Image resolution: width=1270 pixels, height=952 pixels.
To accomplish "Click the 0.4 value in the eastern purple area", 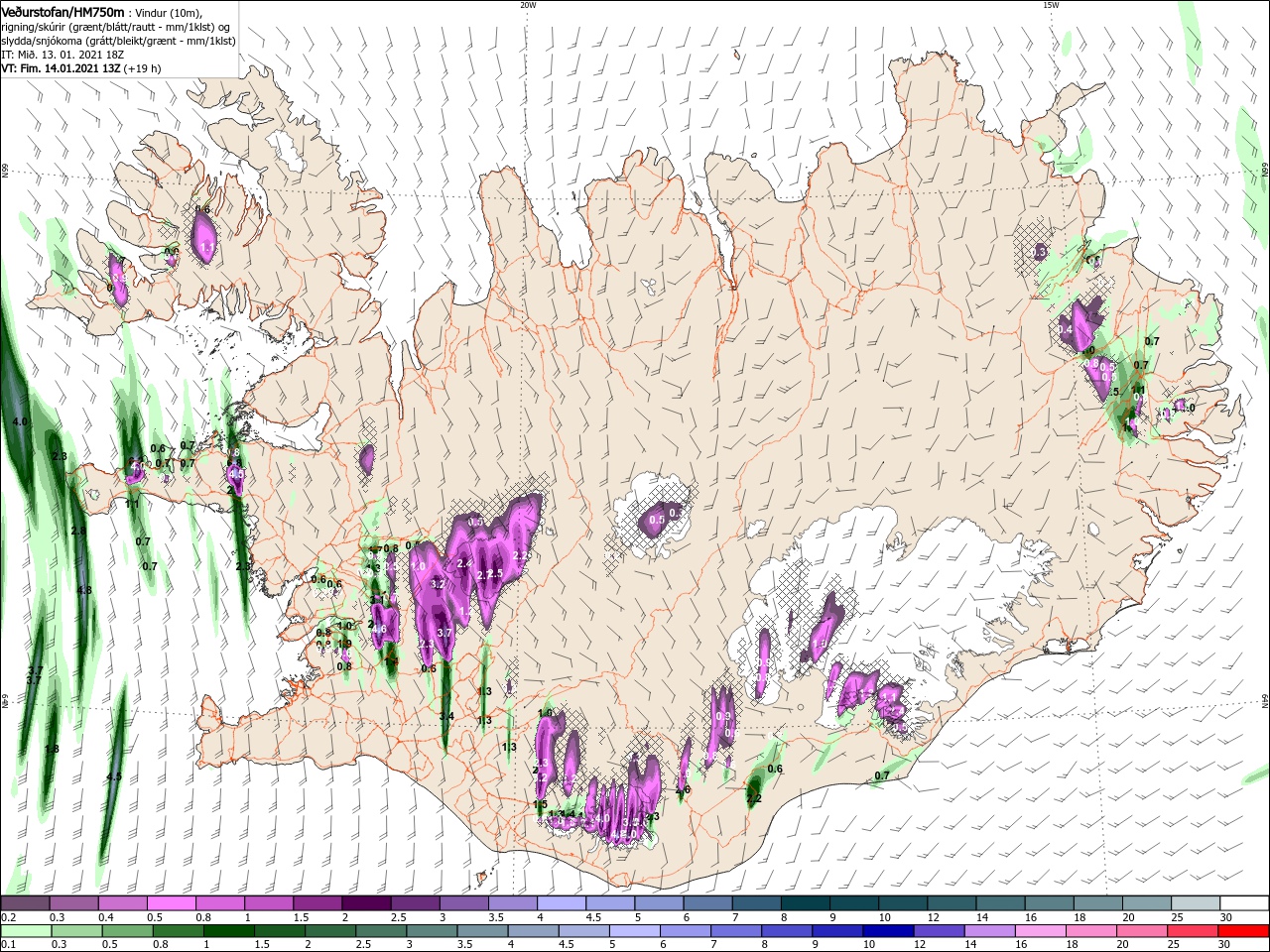I will coord(1066,330).
